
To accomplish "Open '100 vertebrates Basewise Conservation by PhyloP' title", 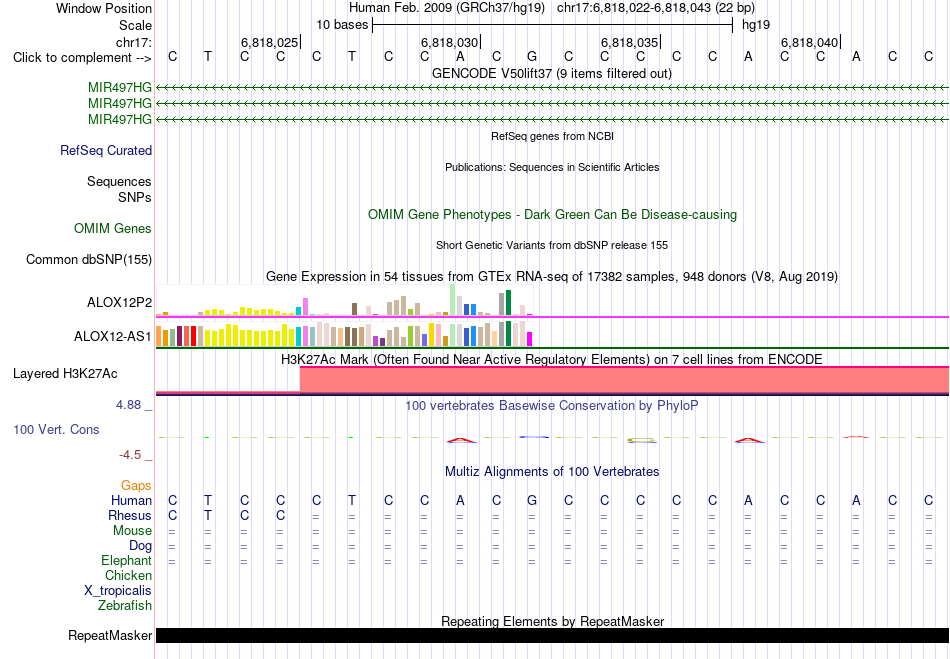I will (x=552, y=405).
